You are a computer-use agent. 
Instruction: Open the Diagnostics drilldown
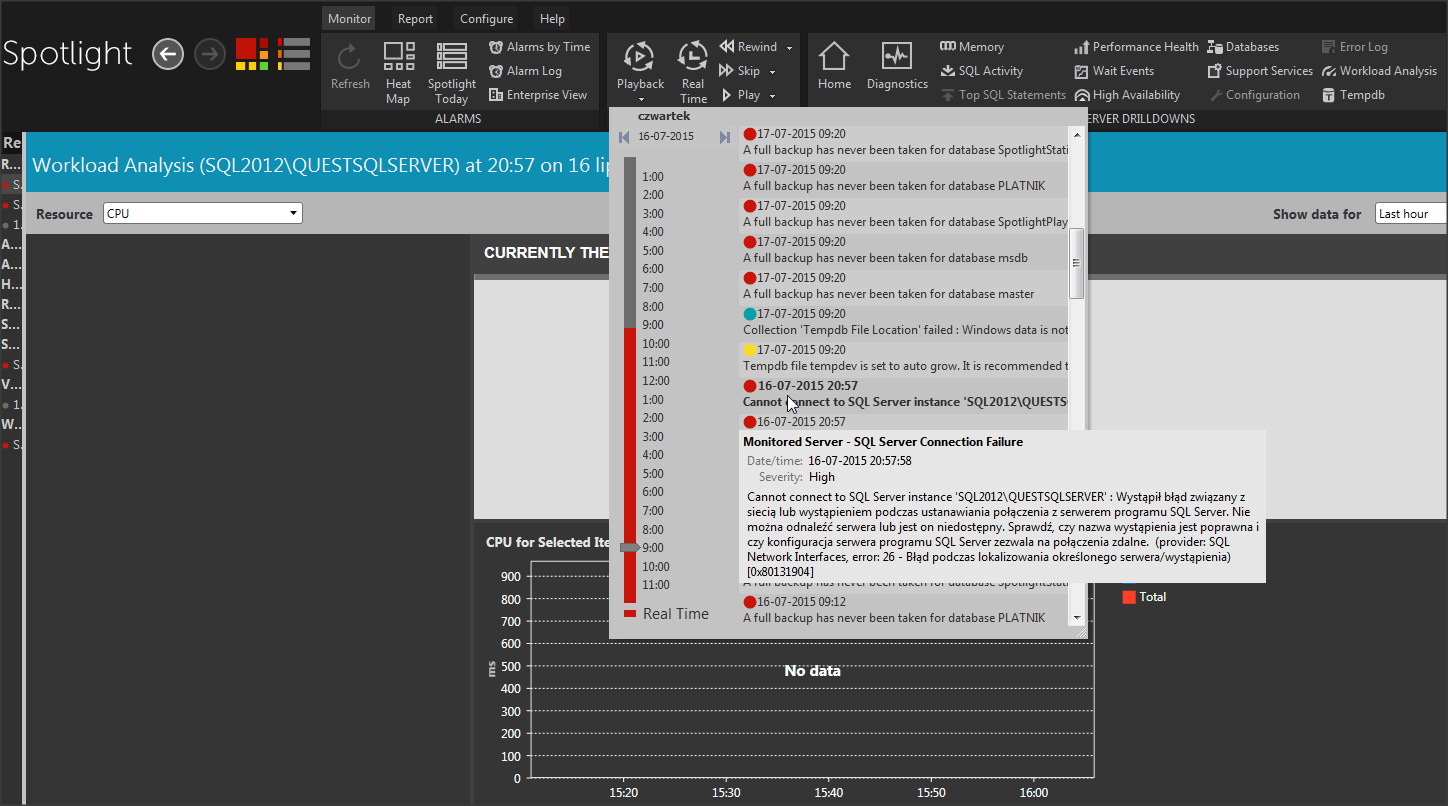point(897,67)
